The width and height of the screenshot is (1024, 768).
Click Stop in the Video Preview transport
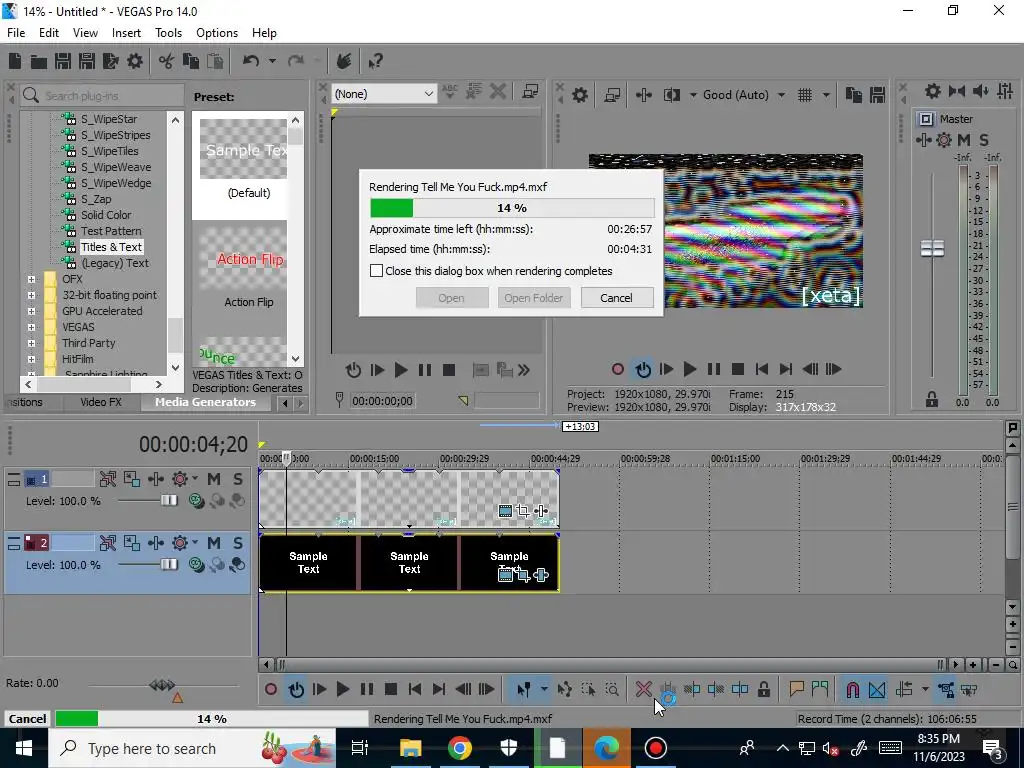(x=738, y=369)
